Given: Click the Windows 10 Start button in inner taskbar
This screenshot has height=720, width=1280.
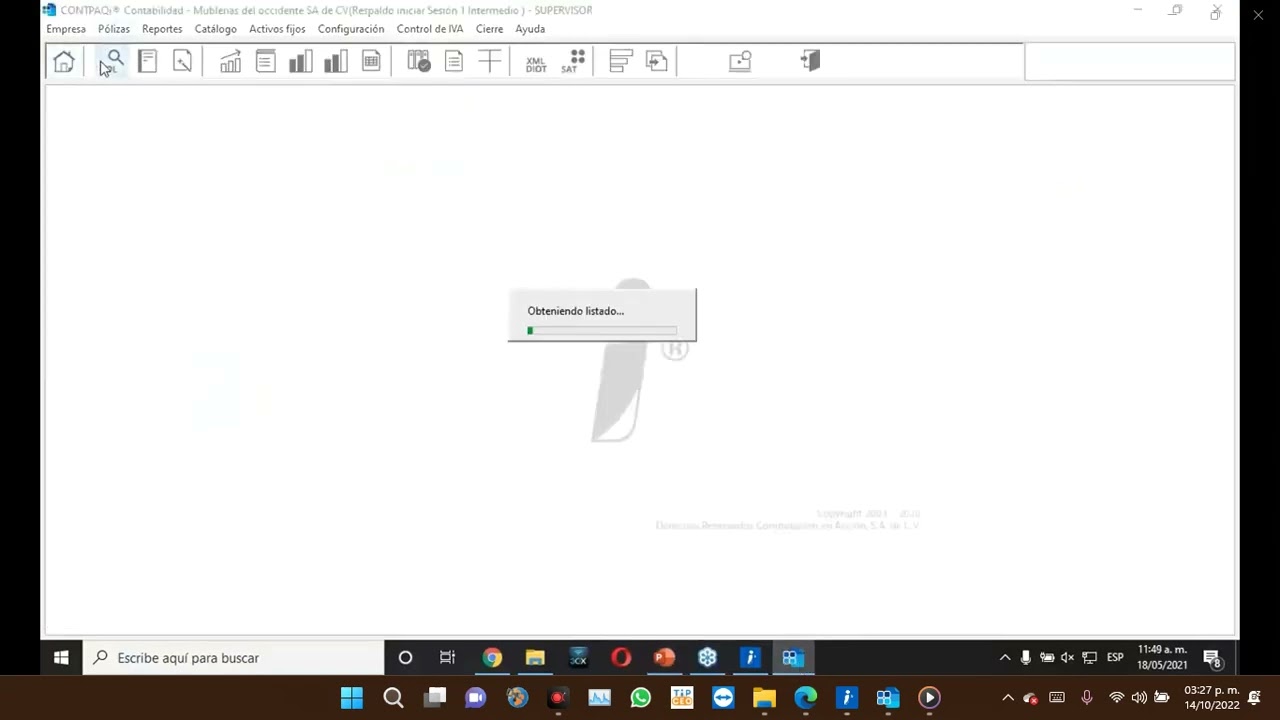Looking at the screenshot, I should click(61, 658).
